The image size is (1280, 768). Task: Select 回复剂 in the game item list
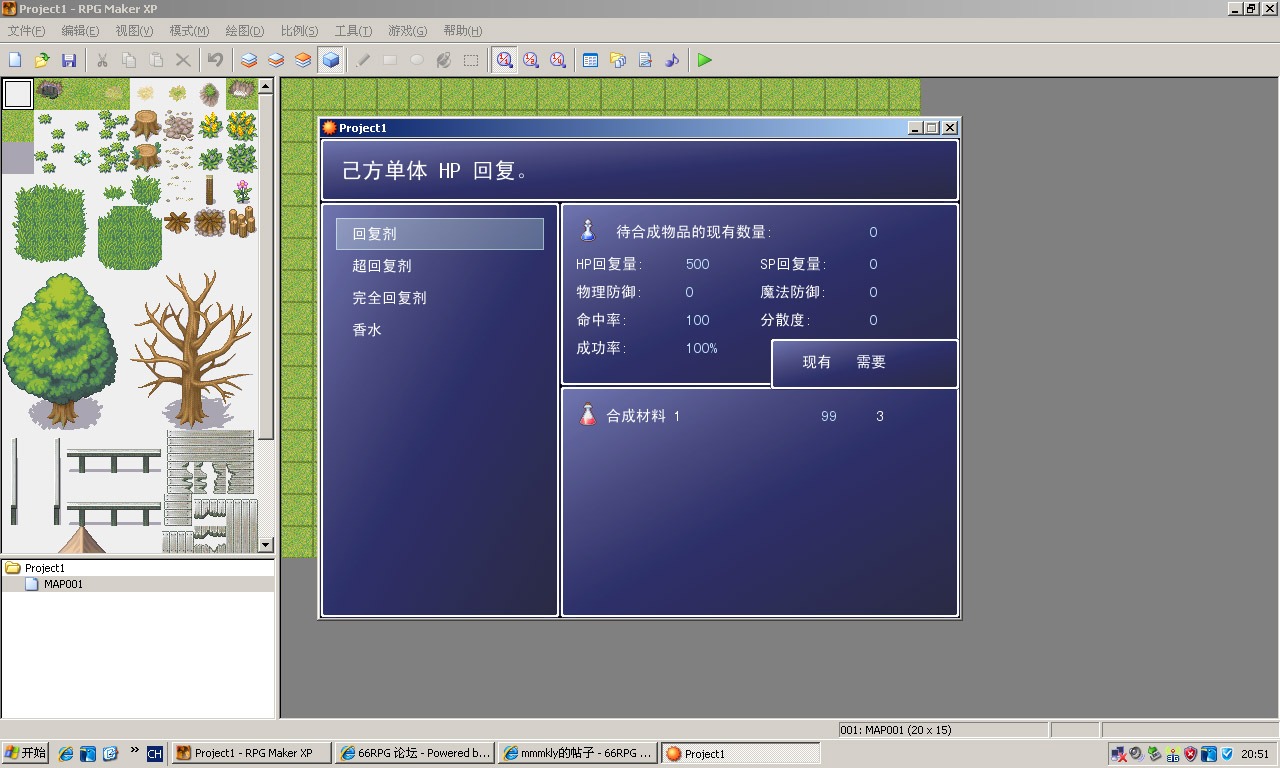pyautogui.click(x=440, y=234)
